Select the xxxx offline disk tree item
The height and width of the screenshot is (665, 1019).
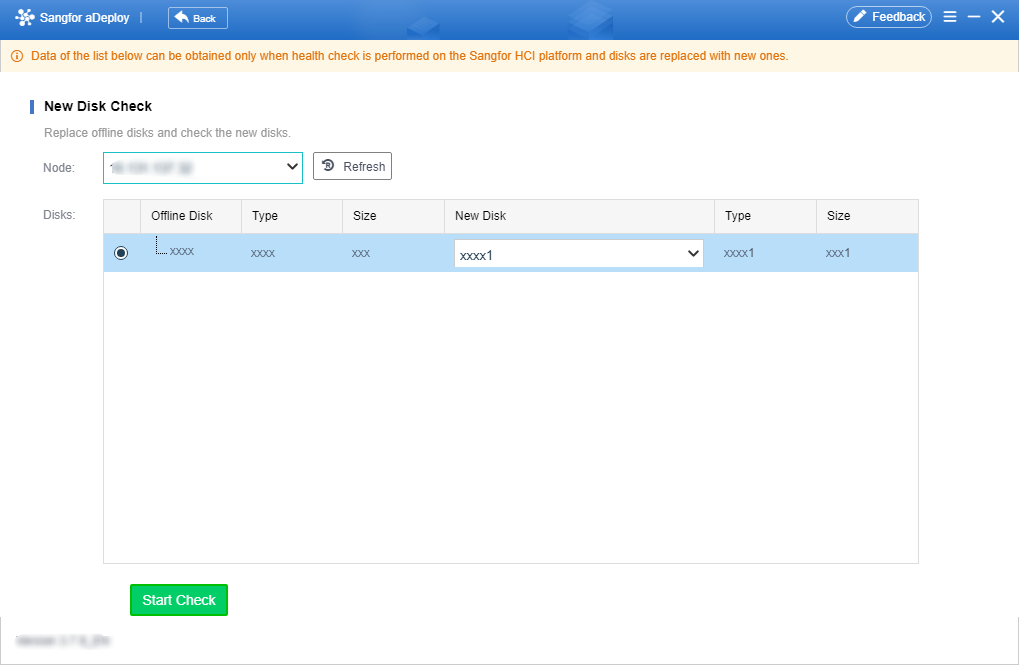tap(181, 251)
